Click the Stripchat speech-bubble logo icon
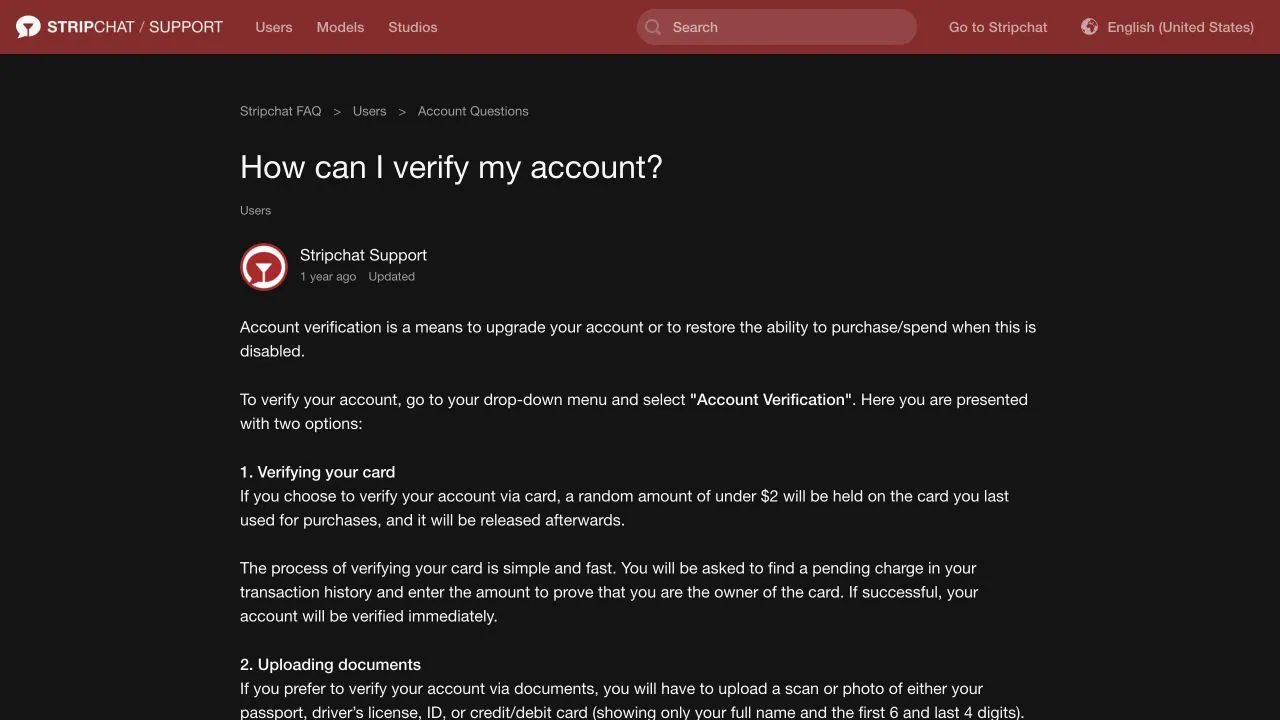The width and height of the screenshot is (1280, 720). click(x=28, y=27)
